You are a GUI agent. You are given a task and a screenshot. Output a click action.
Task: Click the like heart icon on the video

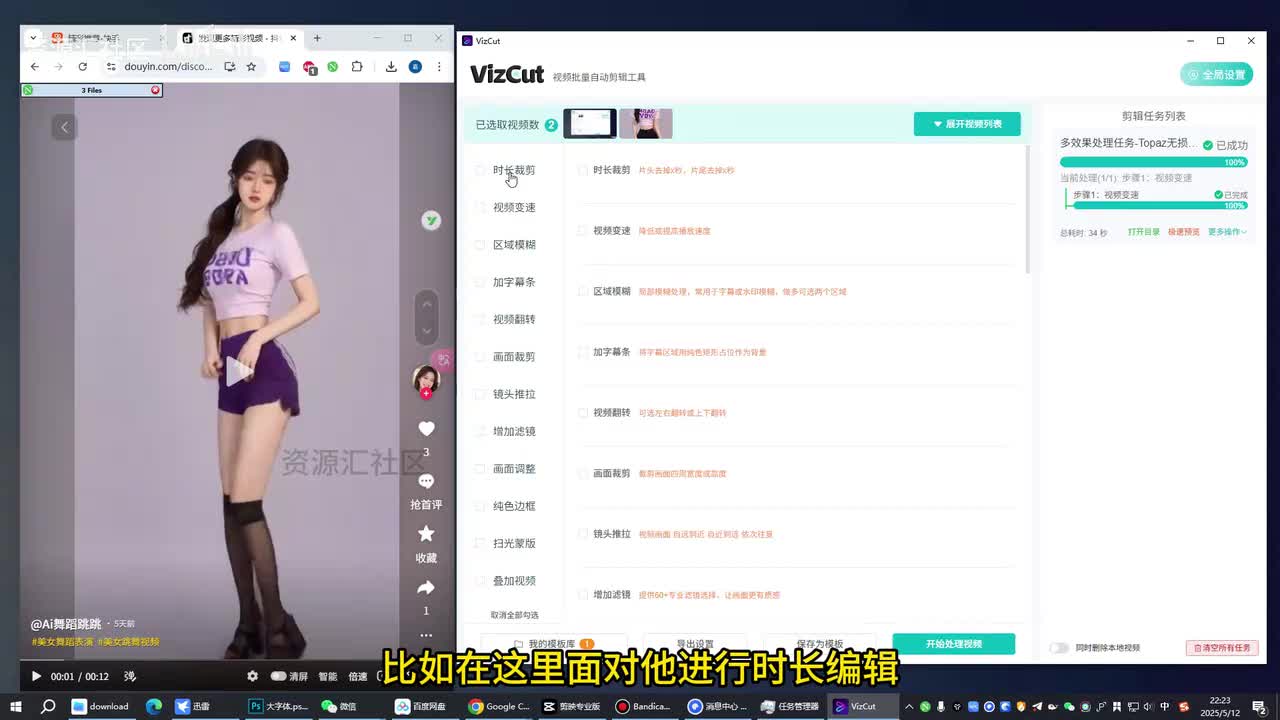426,429
